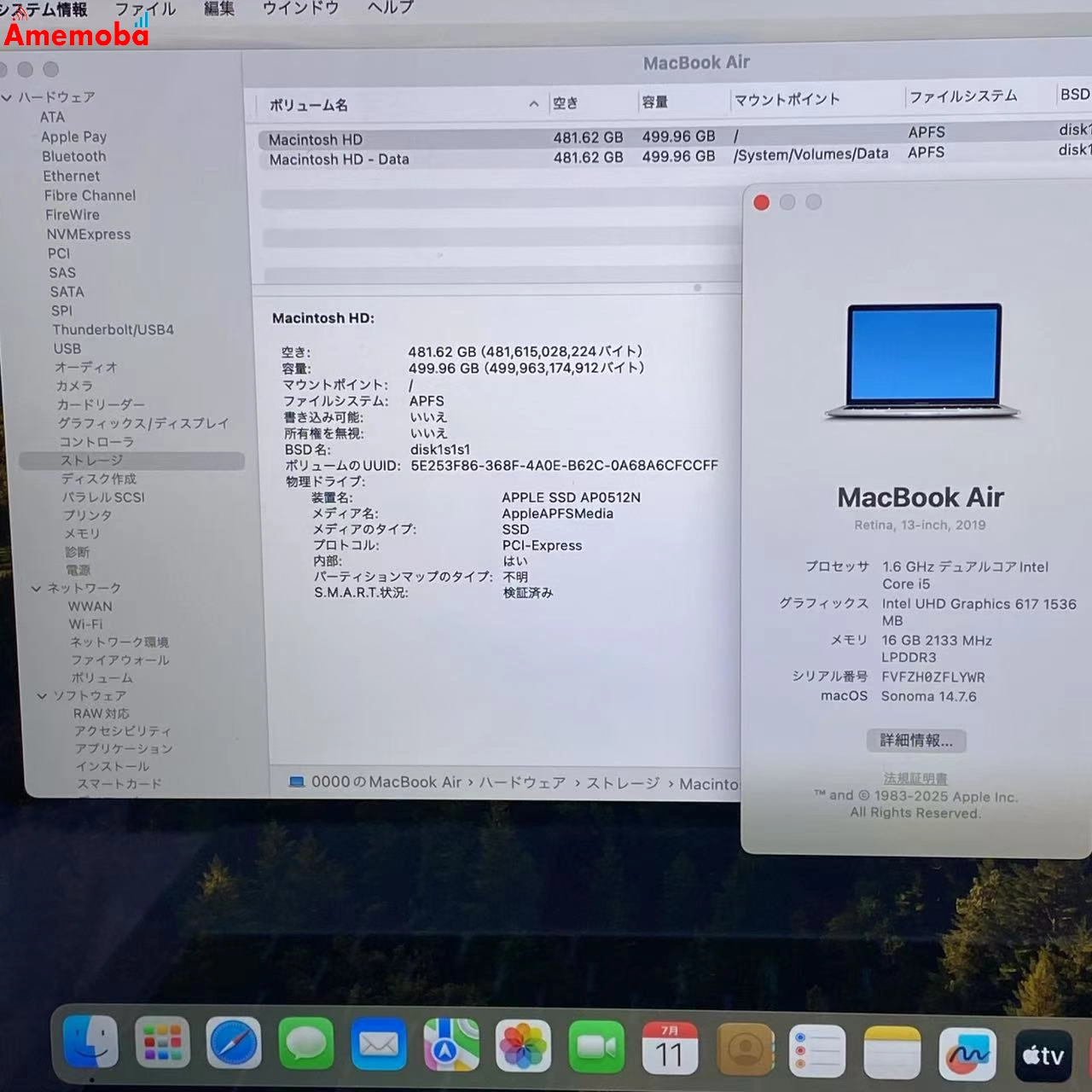1092x1092 pixels.
Task: Sort volumes by the ボリューム名 column header
Action: coord(310,104)
